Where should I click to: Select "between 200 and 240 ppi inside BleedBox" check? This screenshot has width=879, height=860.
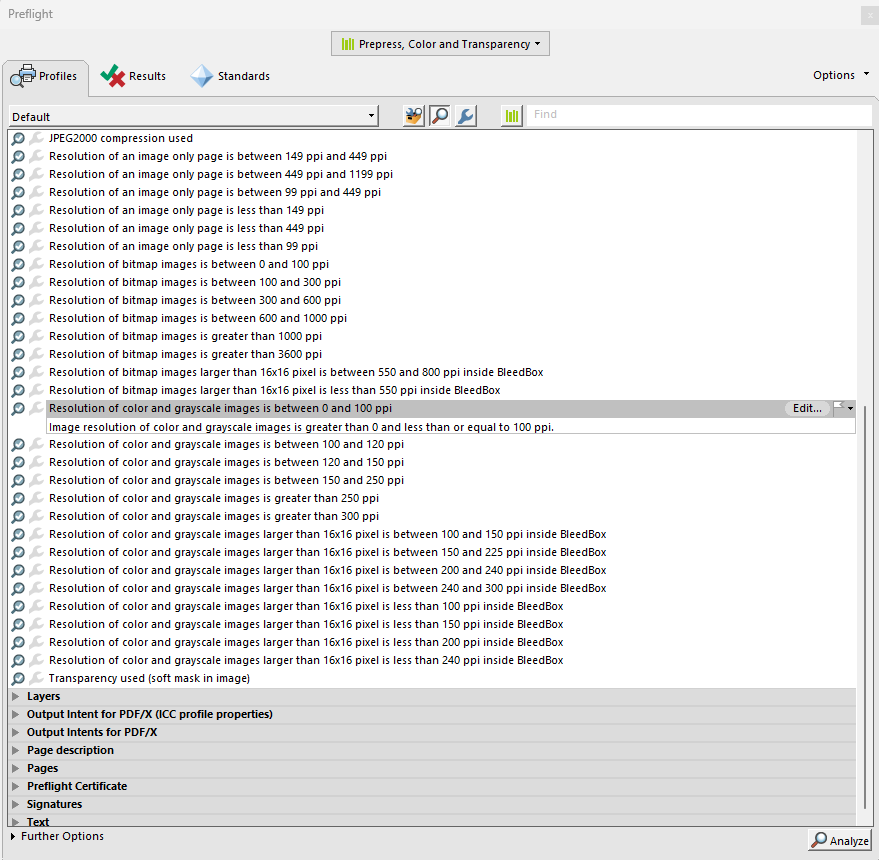tap(327, 570)
